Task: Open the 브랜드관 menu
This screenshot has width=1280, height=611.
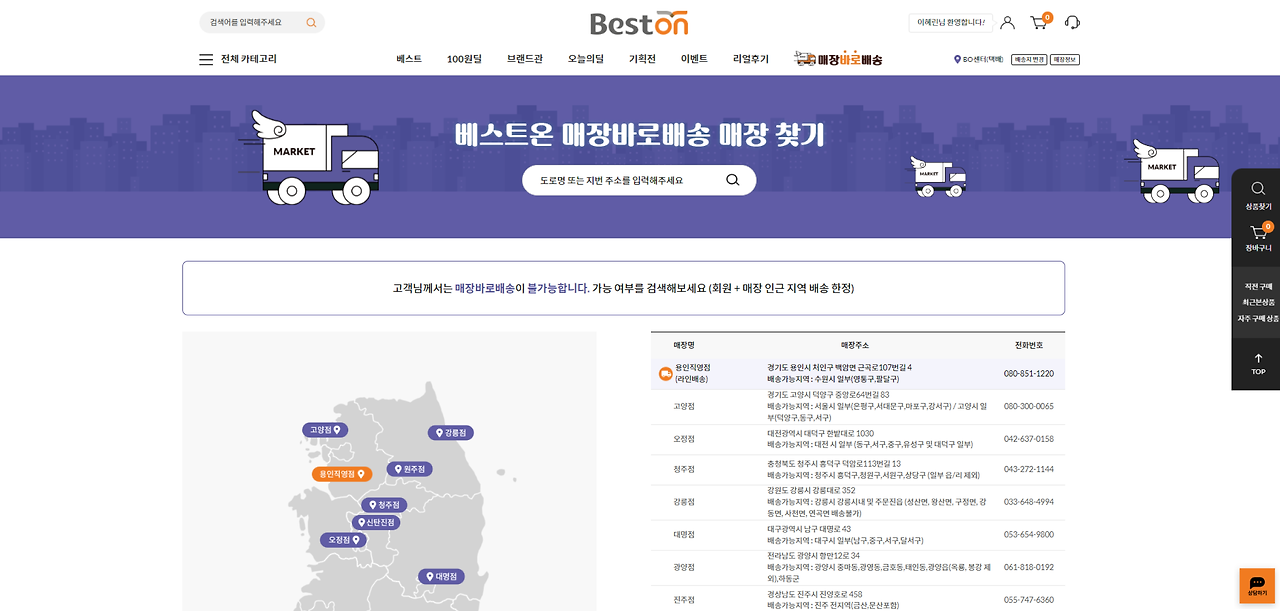Action: (525, 59)
